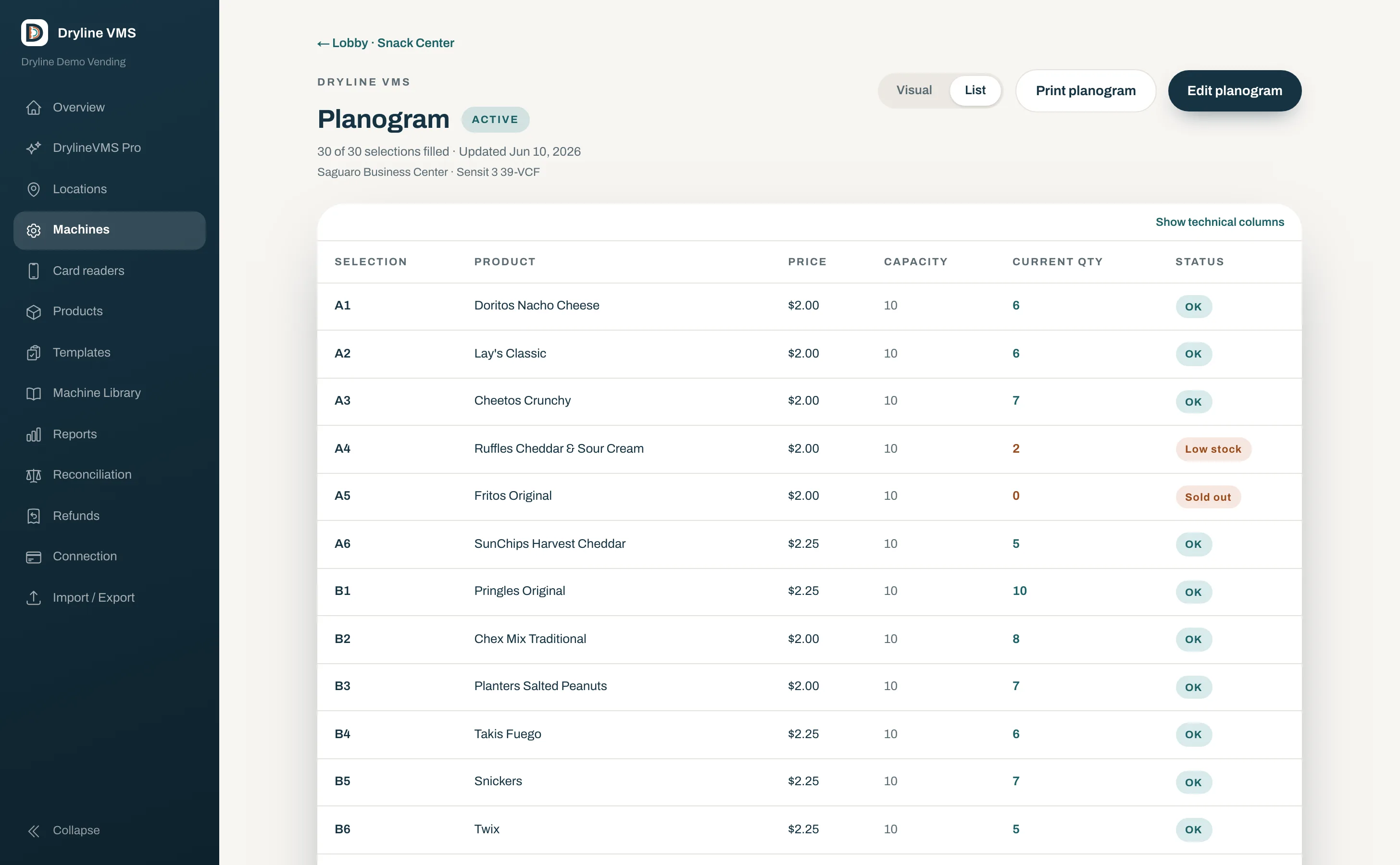Open the Products section
The width and height of the screenshot is (1400, 865).
click(x=109, y=312)
